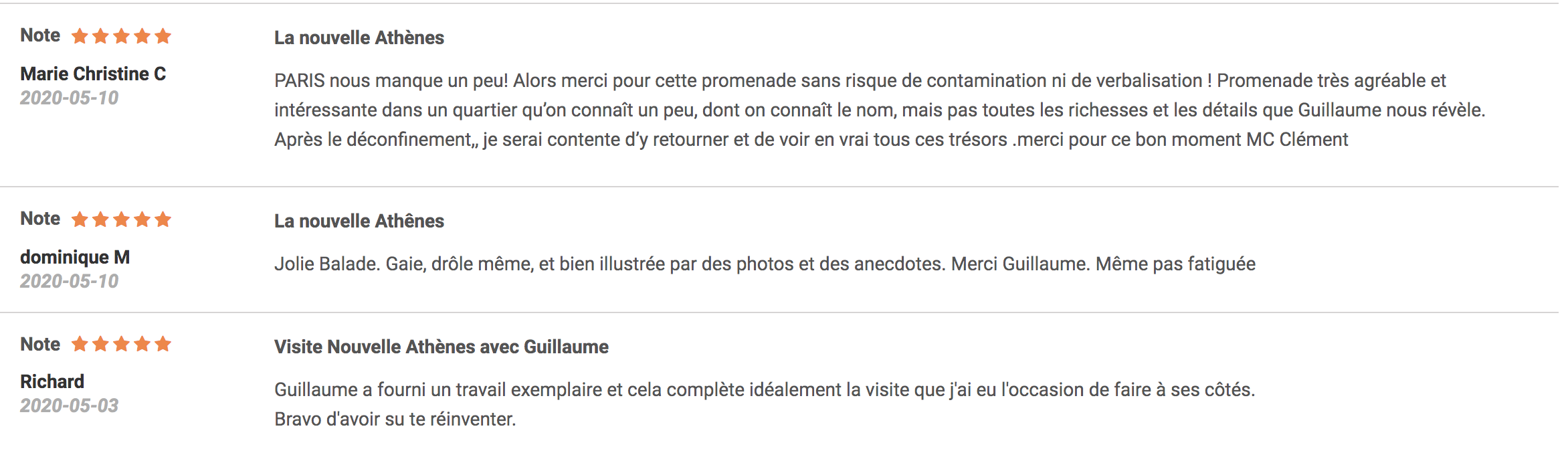The width and height of the screenshot is (1568, 459).
Task: Click the date under Marie Christine C
Action: tap(69, 98)
